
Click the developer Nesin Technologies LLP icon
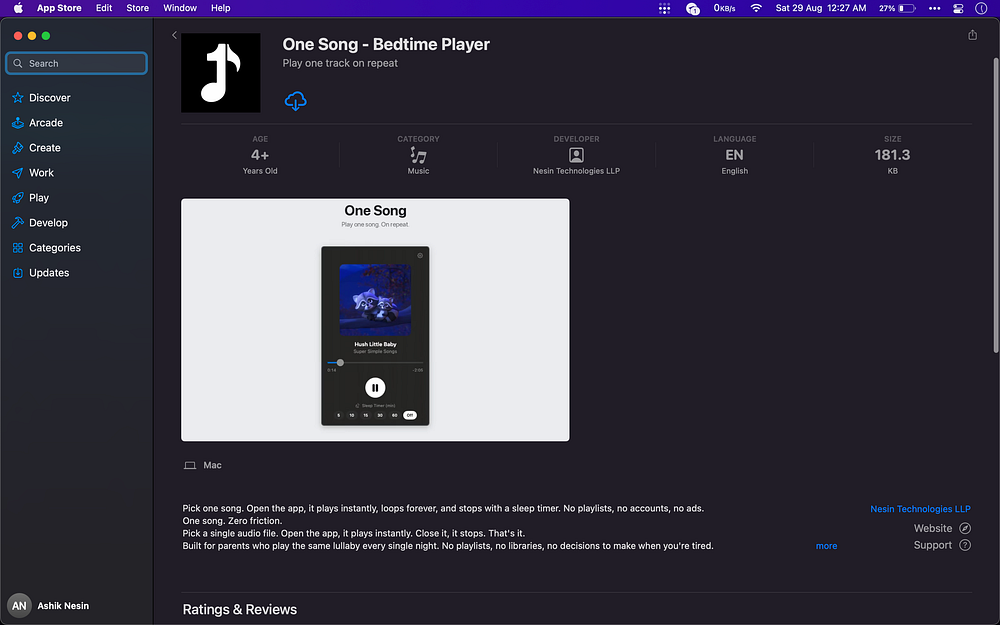(x=576, y=155)
